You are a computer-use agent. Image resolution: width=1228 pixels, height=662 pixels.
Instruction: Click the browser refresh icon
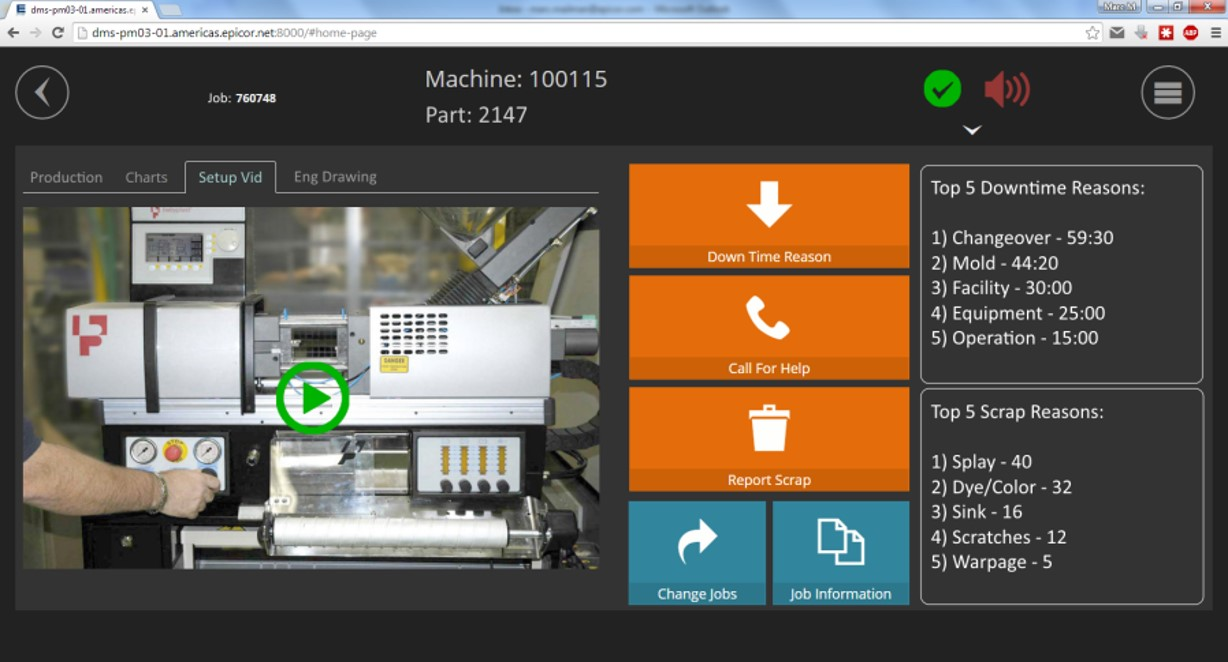tap(57, 32)
